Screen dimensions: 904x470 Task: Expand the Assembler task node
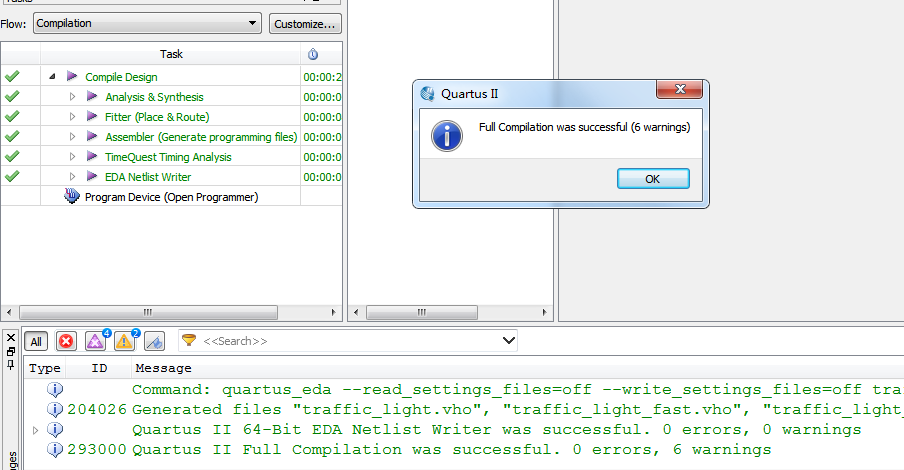click(x=72, y=137)
